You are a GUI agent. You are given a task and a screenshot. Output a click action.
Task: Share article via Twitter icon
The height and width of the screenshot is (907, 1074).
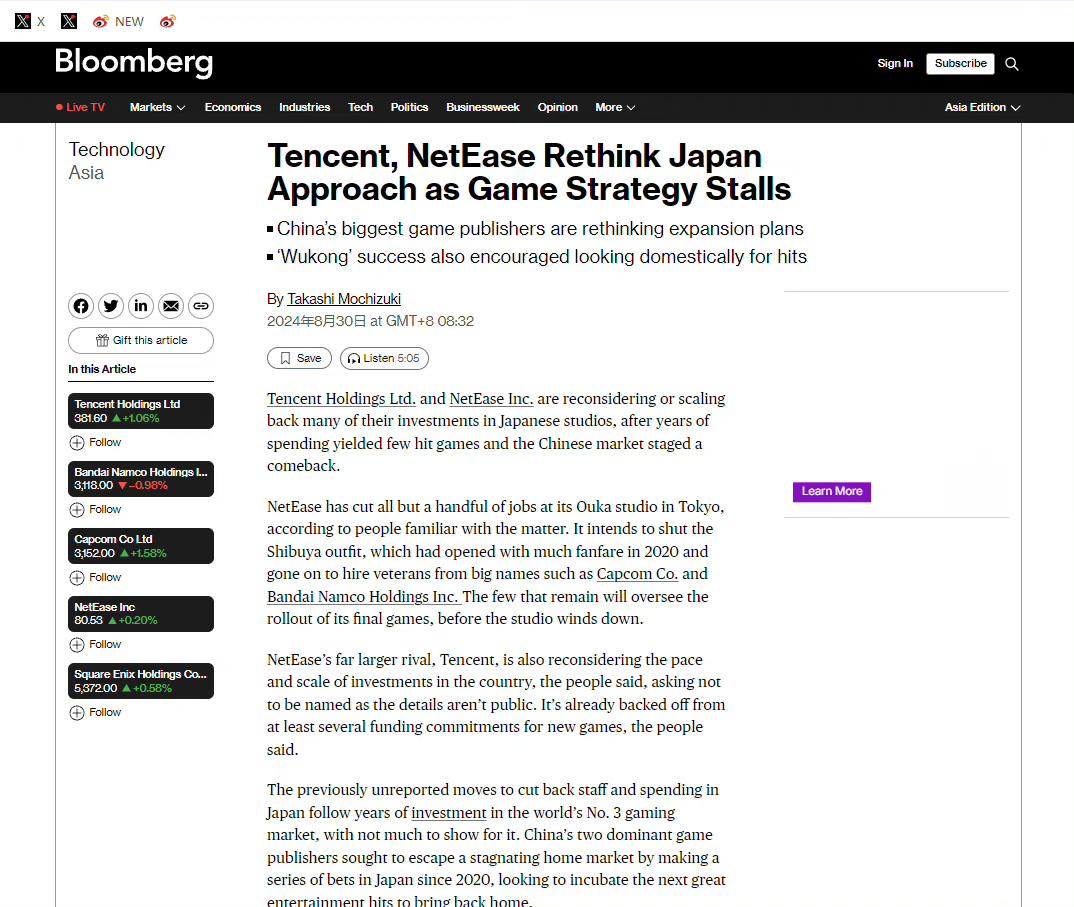tap(111, 306)
